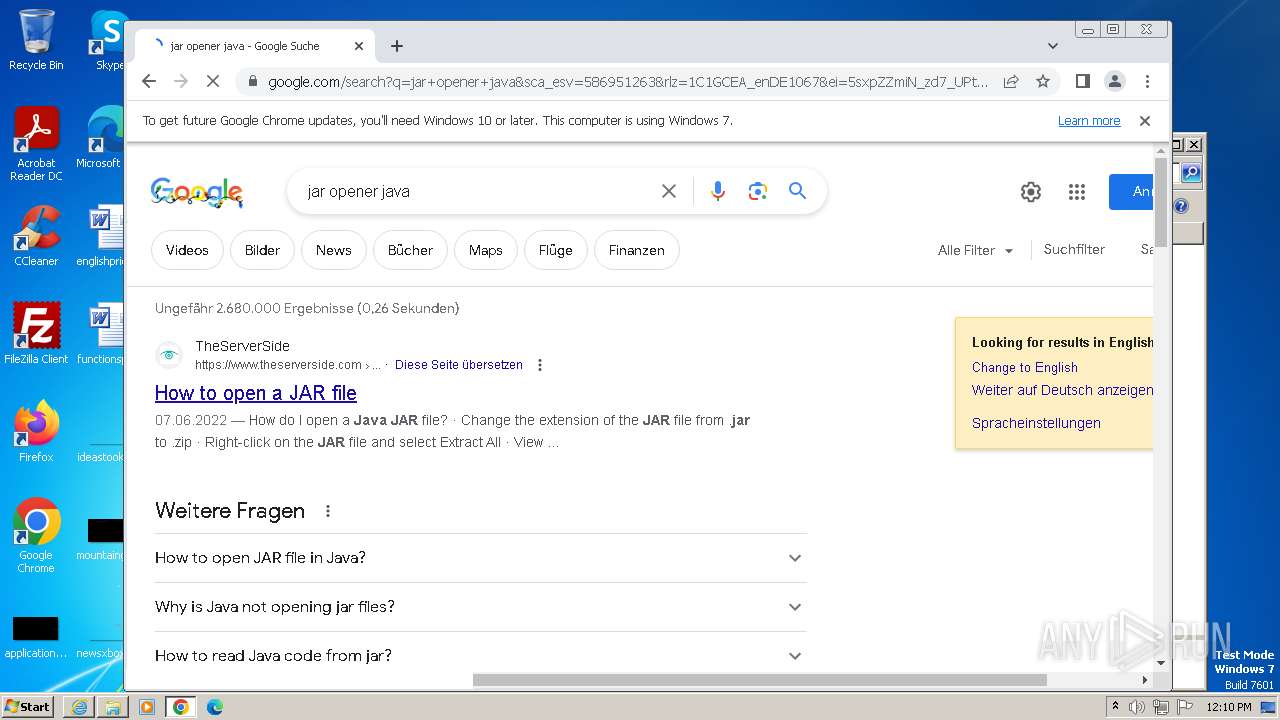The height and width of the screenshot is (720, 1280).
Task: Select the Firefox desktop icon
Action: tap(36, 432)
